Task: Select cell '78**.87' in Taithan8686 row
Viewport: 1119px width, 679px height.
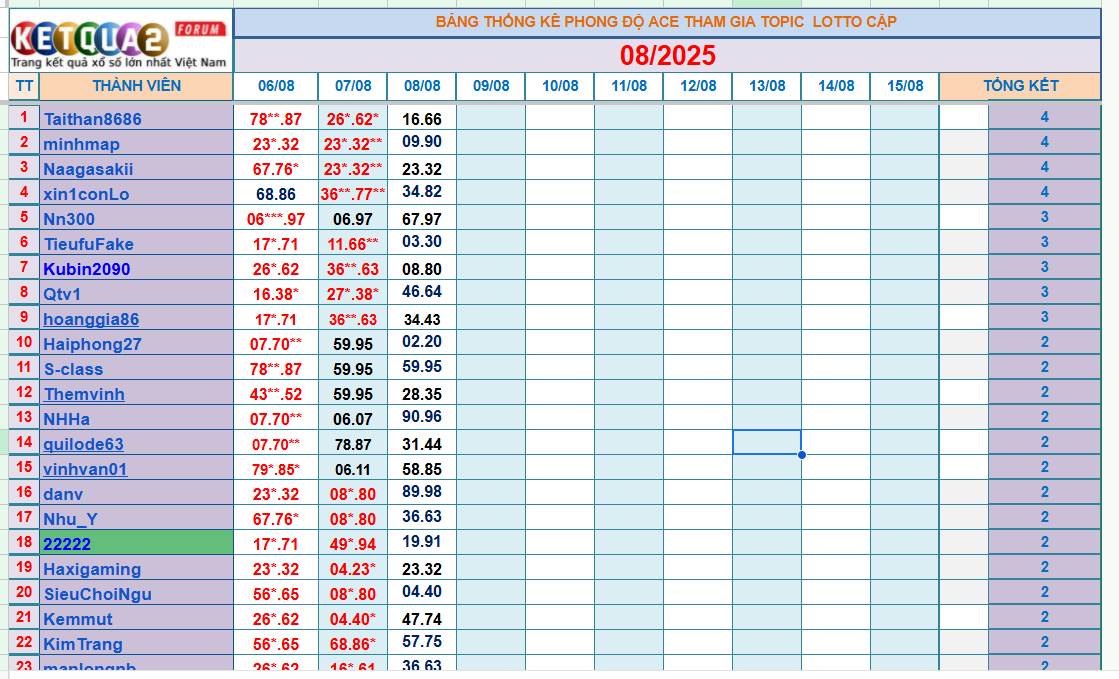Action: pos(276,119)
